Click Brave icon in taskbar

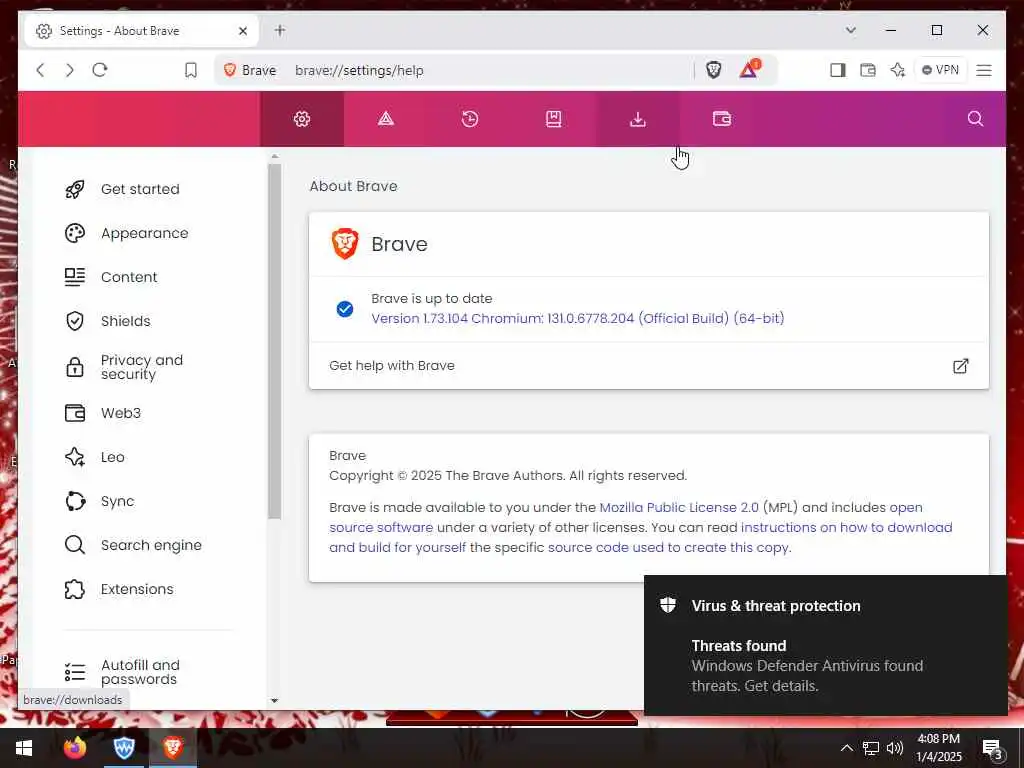(x=173, y=748)
